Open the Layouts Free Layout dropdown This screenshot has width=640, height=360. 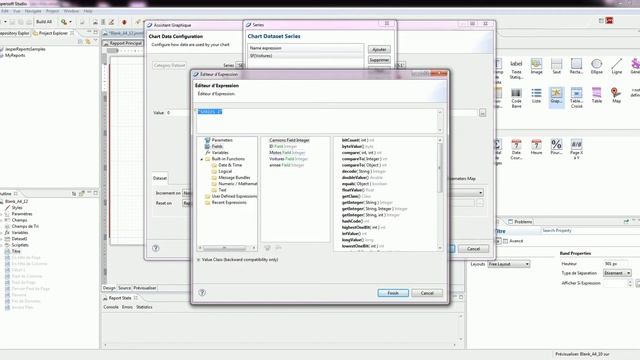[509, 264]
